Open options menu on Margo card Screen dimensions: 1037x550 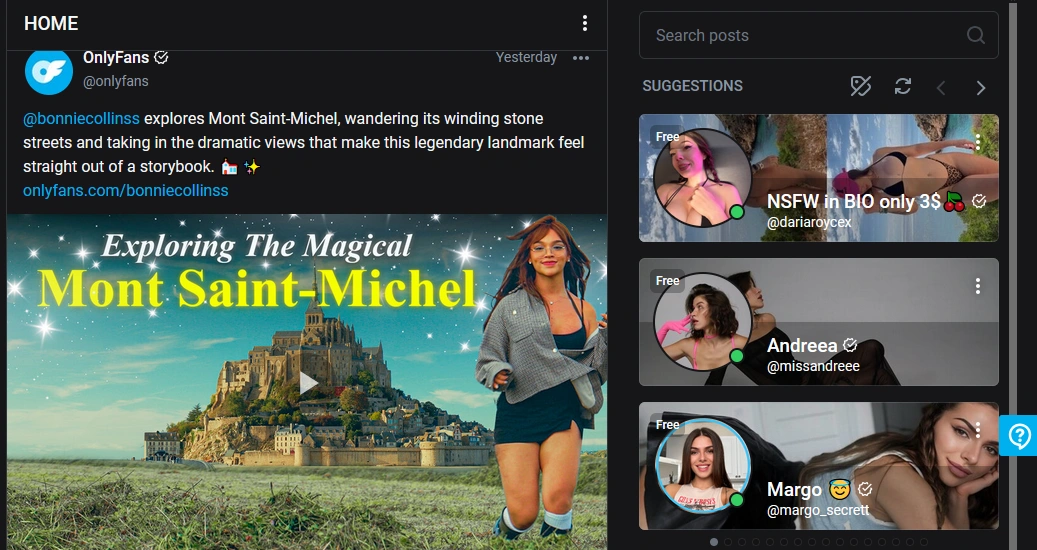click(x=978, y=430)
